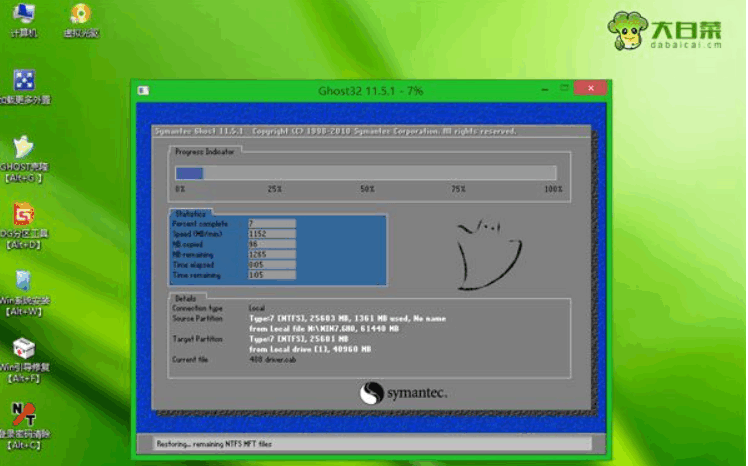Close the Ghost32 11.5.1 window
The image size is (748, 466).
point(591,88)
